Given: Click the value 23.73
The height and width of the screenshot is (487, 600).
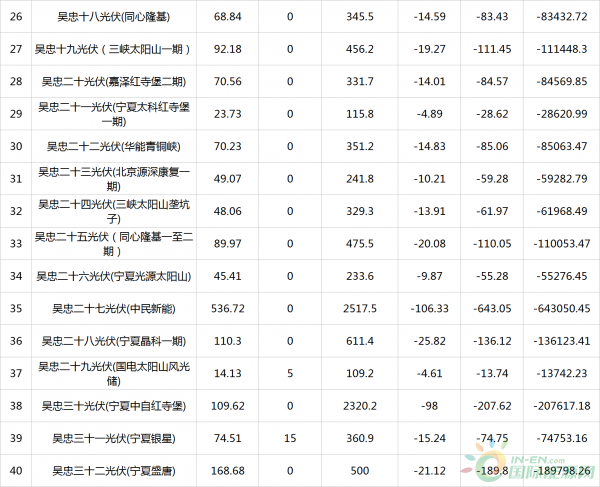Looking at the screenshot, I should (x=228, y=114).
